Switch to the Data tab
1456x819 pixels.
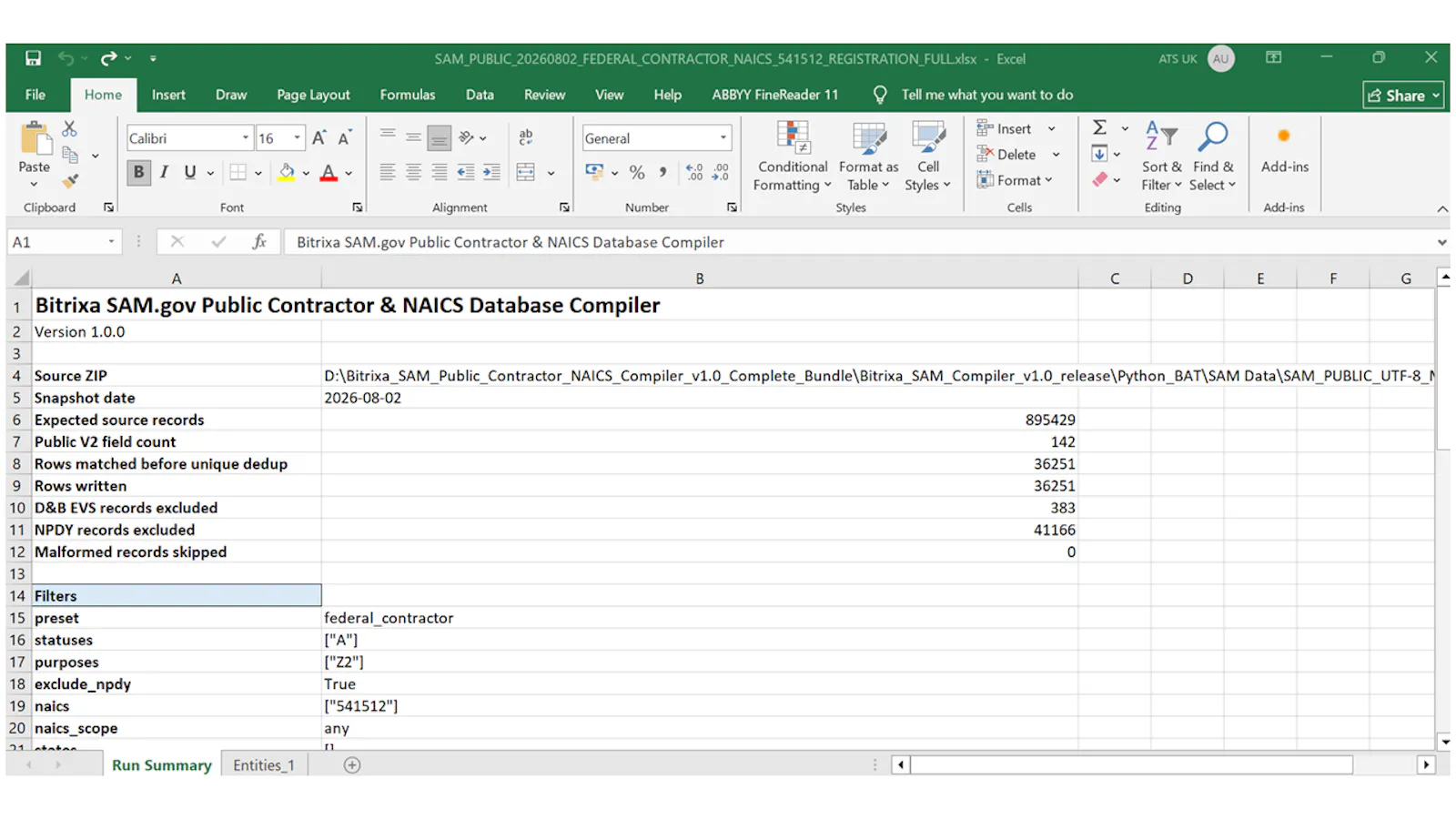480,95
